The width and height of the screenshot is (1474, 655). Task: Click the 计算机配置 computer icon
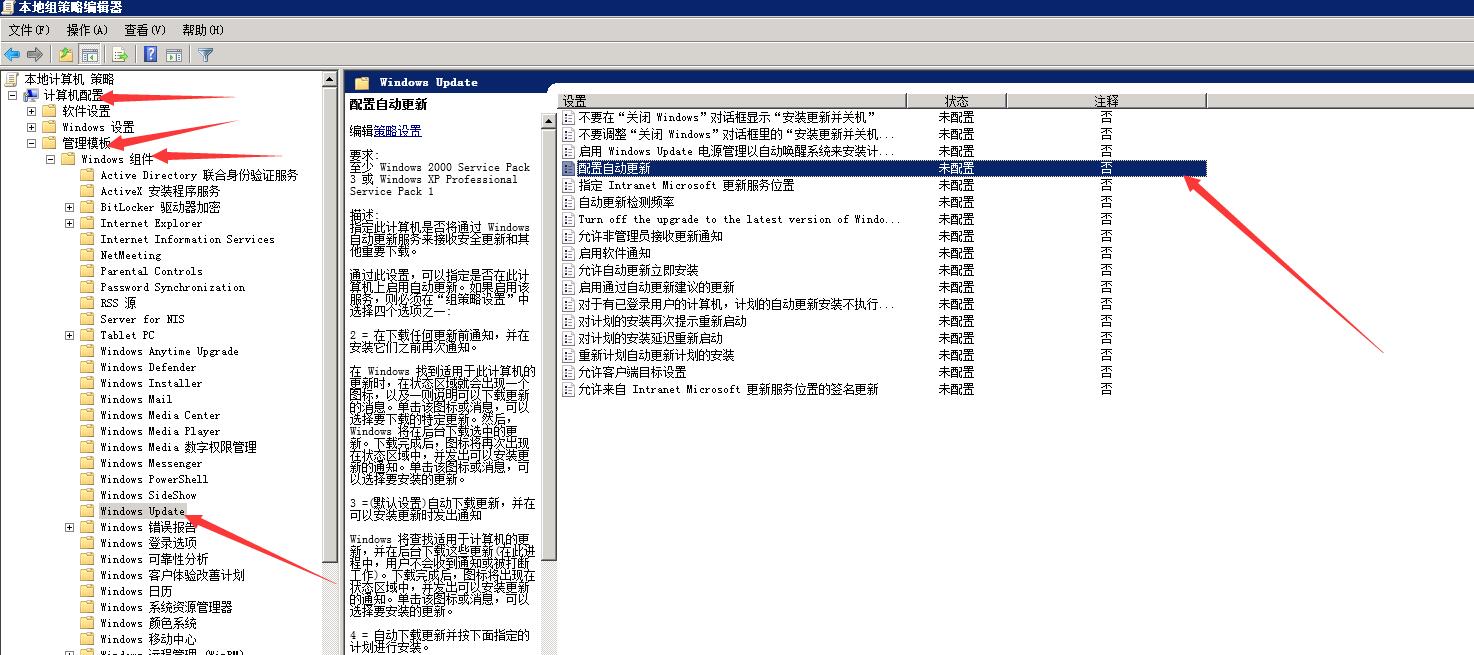point(31,95)
